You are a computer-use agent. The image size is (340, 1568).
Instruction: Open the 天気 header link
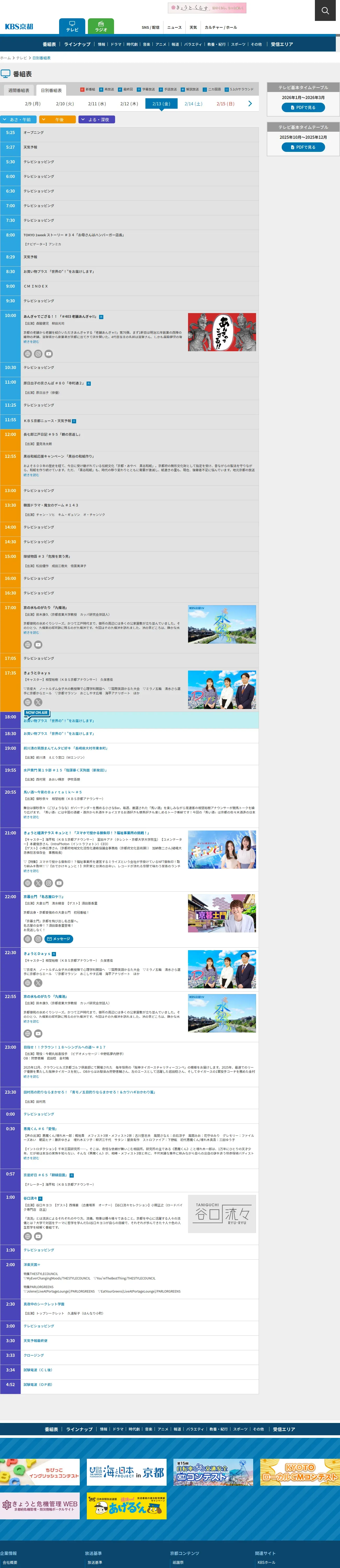tap(193, 27)
